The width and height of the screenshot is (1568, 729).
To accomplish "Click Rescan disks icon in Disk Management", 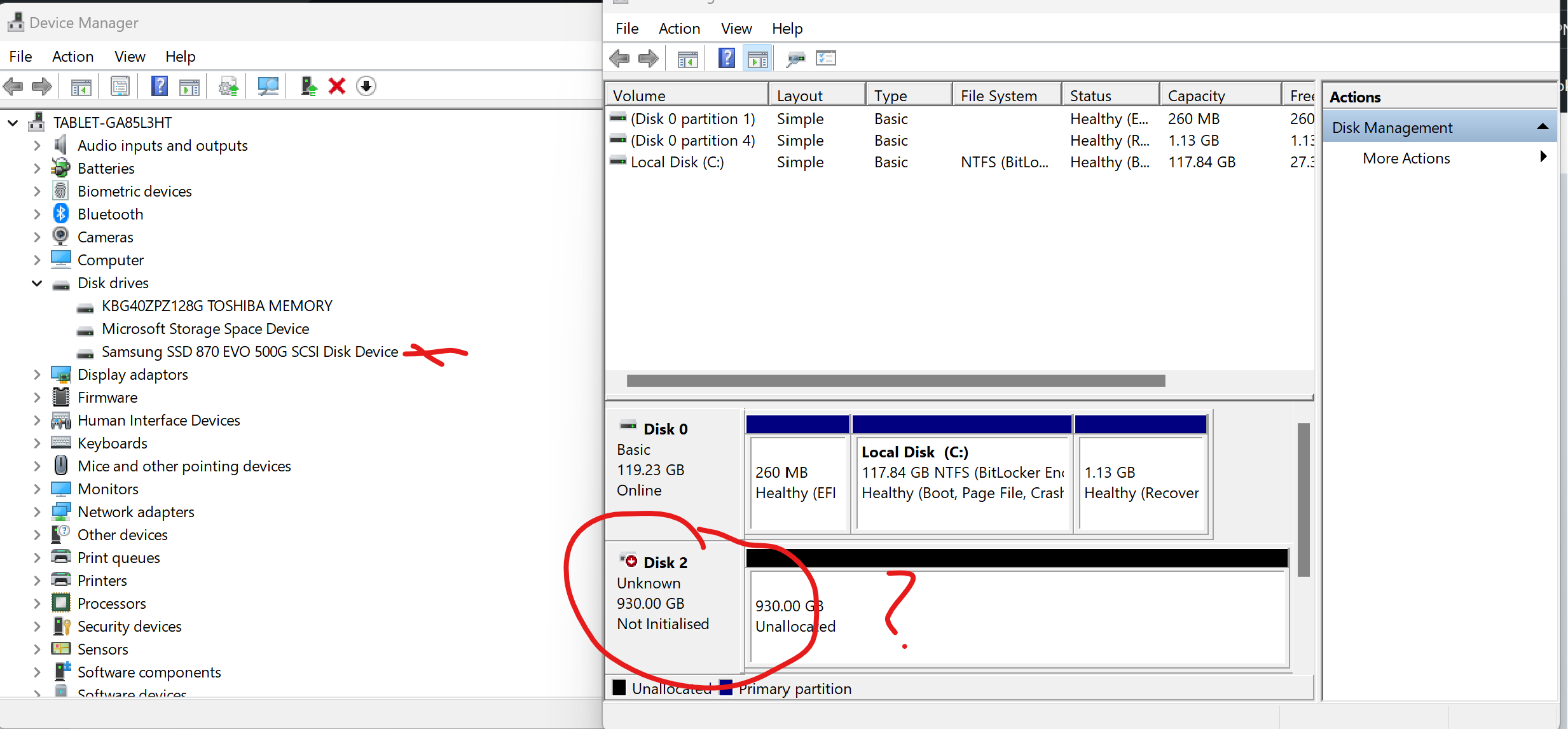I will point(795,59).
